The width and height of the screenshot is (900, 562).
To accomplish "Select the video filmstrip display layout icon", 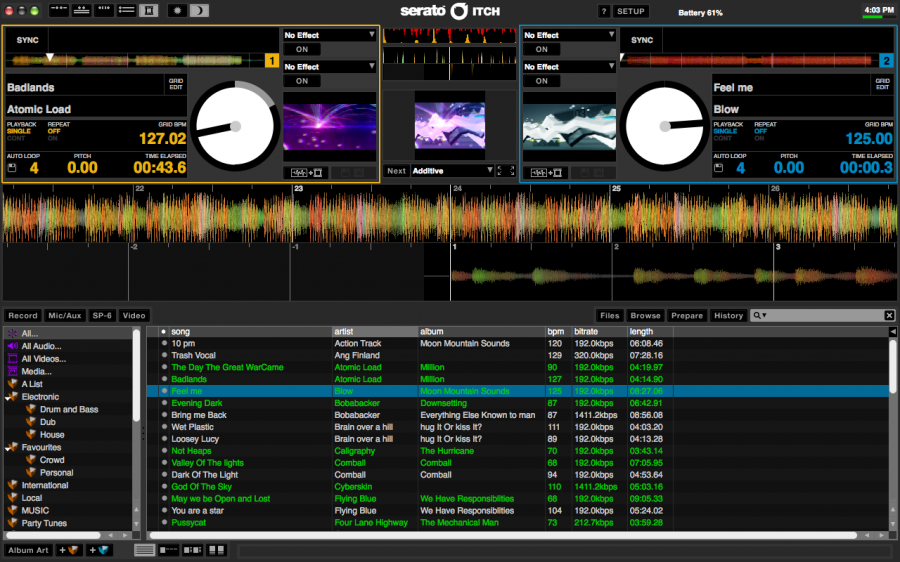I will coord(149,10).
